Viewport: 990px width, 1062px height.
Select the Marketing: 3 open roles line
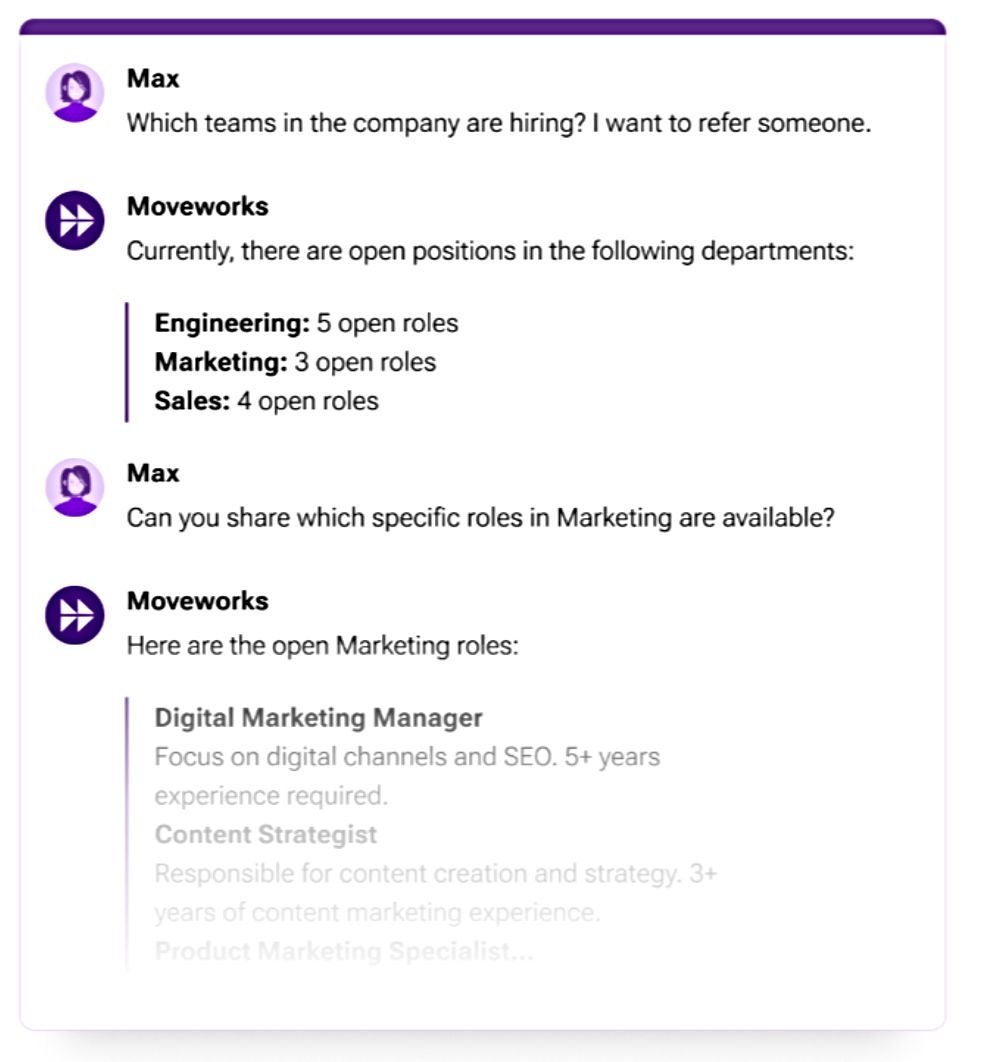295,362
